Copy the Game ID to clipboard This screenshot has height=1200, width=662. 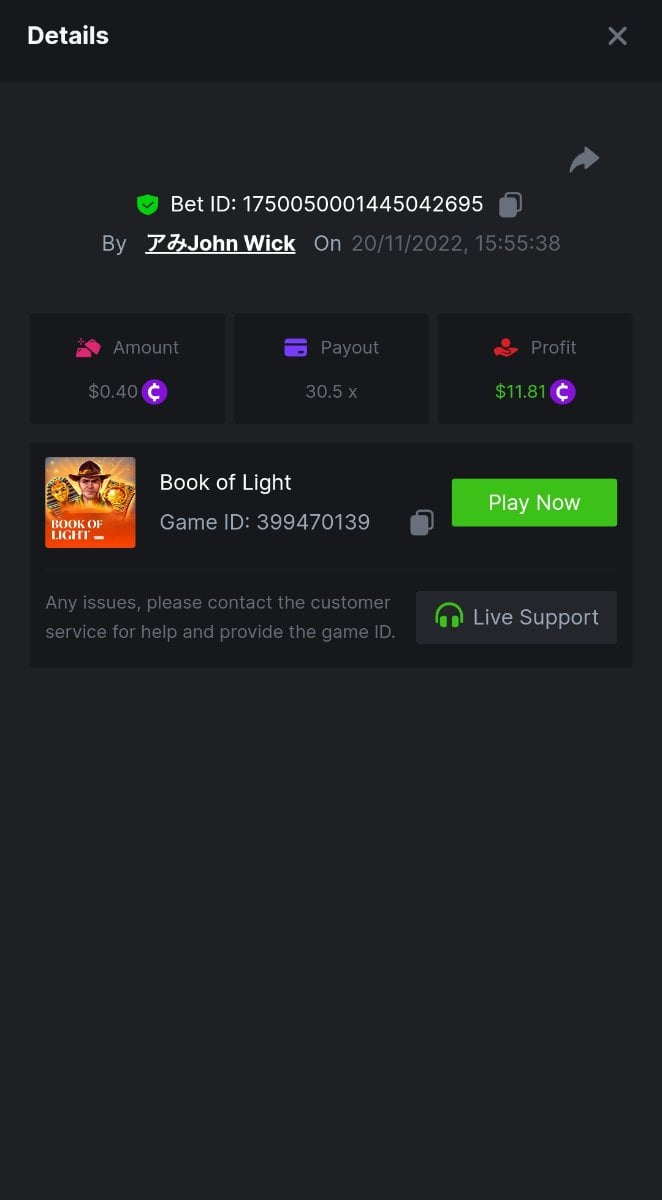point(422,523)
